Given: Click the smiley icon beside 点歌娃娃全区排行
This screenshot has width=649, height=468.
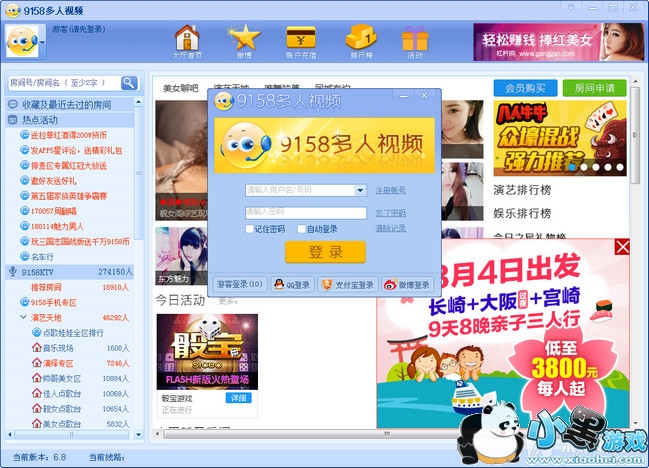Looking at the screenshot, I should [x=37, y=332].
